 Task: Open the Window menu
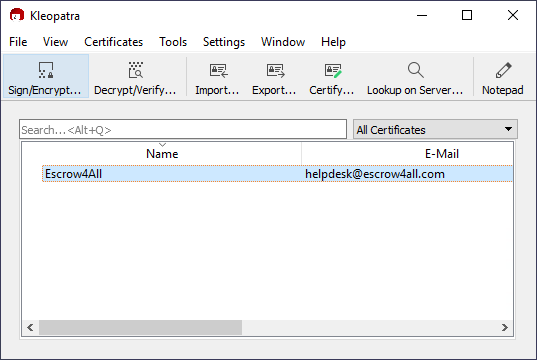tap(283, 42)
